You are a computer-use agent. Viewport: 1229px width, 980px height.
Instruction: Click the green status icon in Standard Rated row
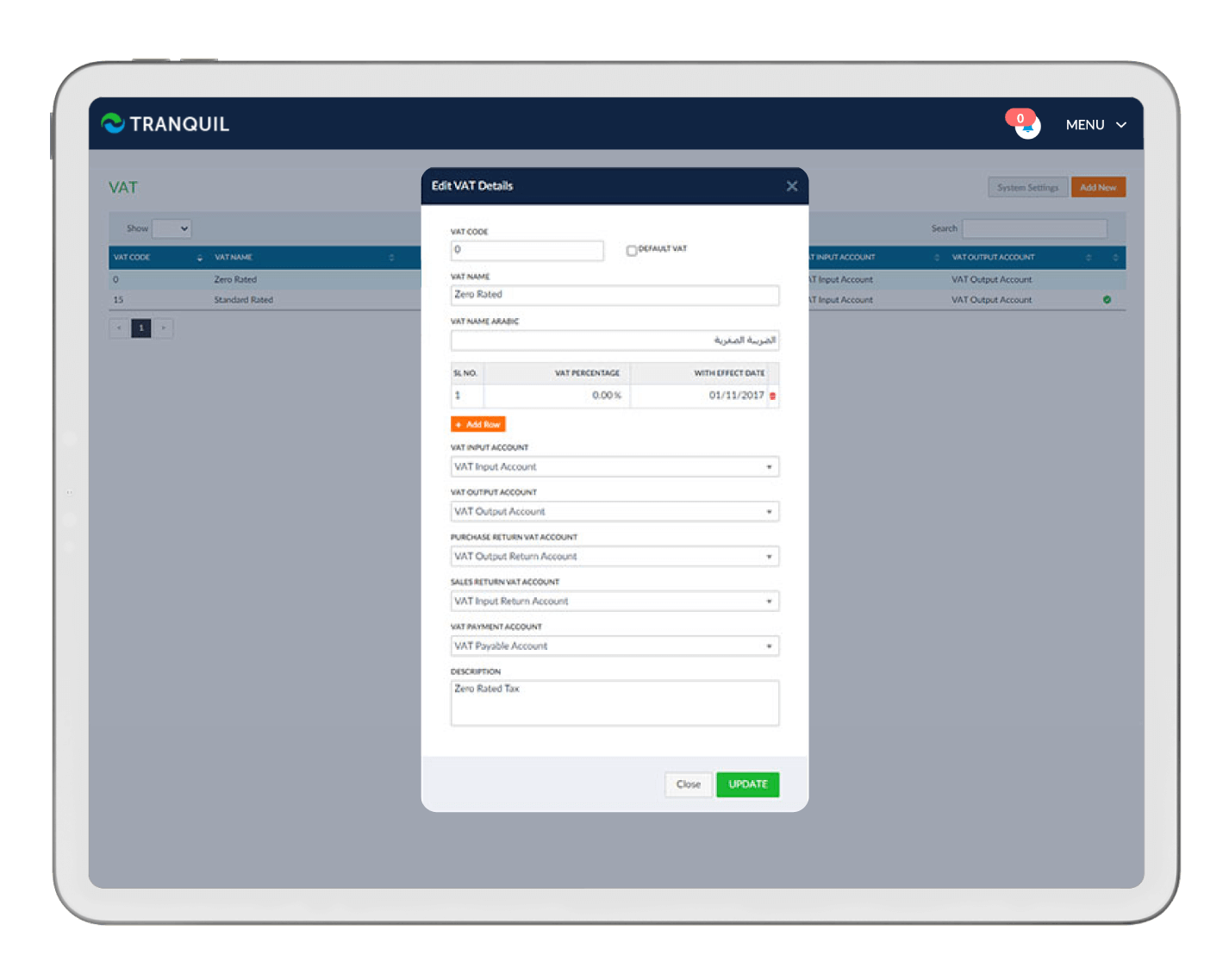pyautogui.click(x=1107, y=300)
